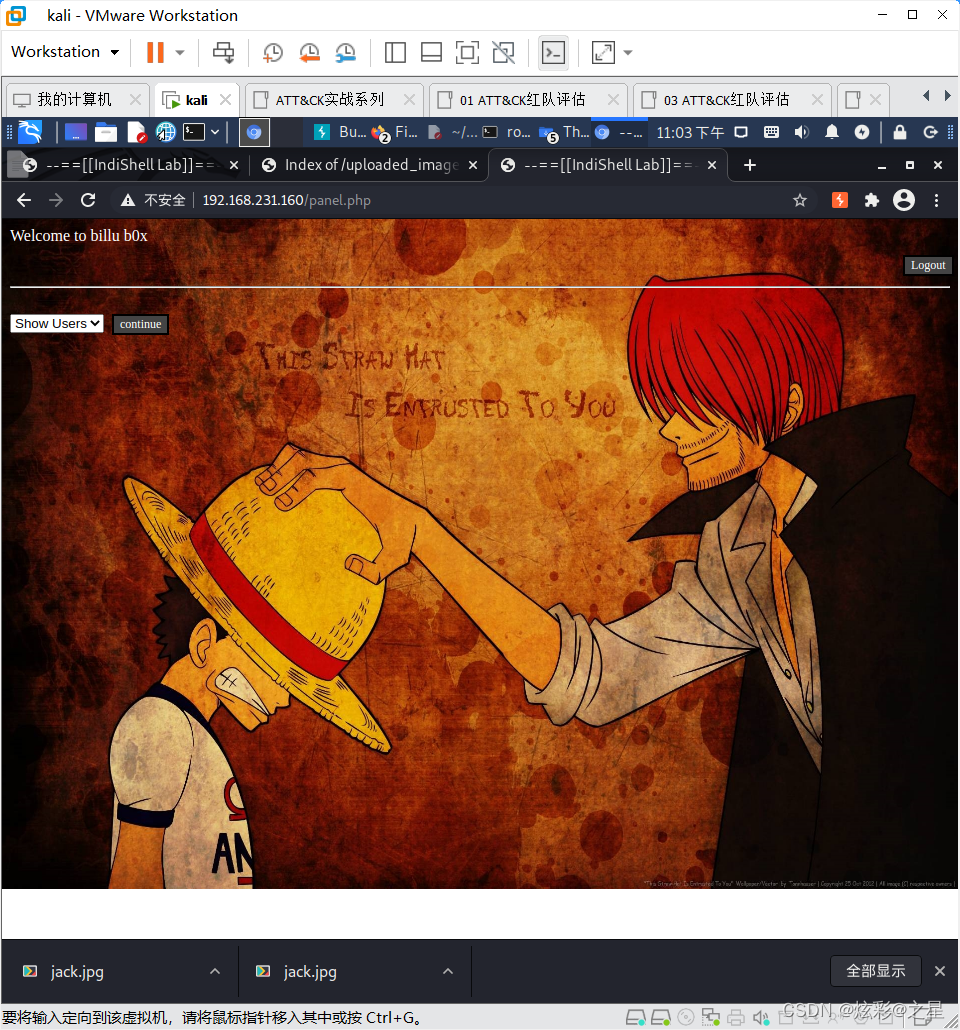
Task: Click the continue button
Action: point(141,324)
